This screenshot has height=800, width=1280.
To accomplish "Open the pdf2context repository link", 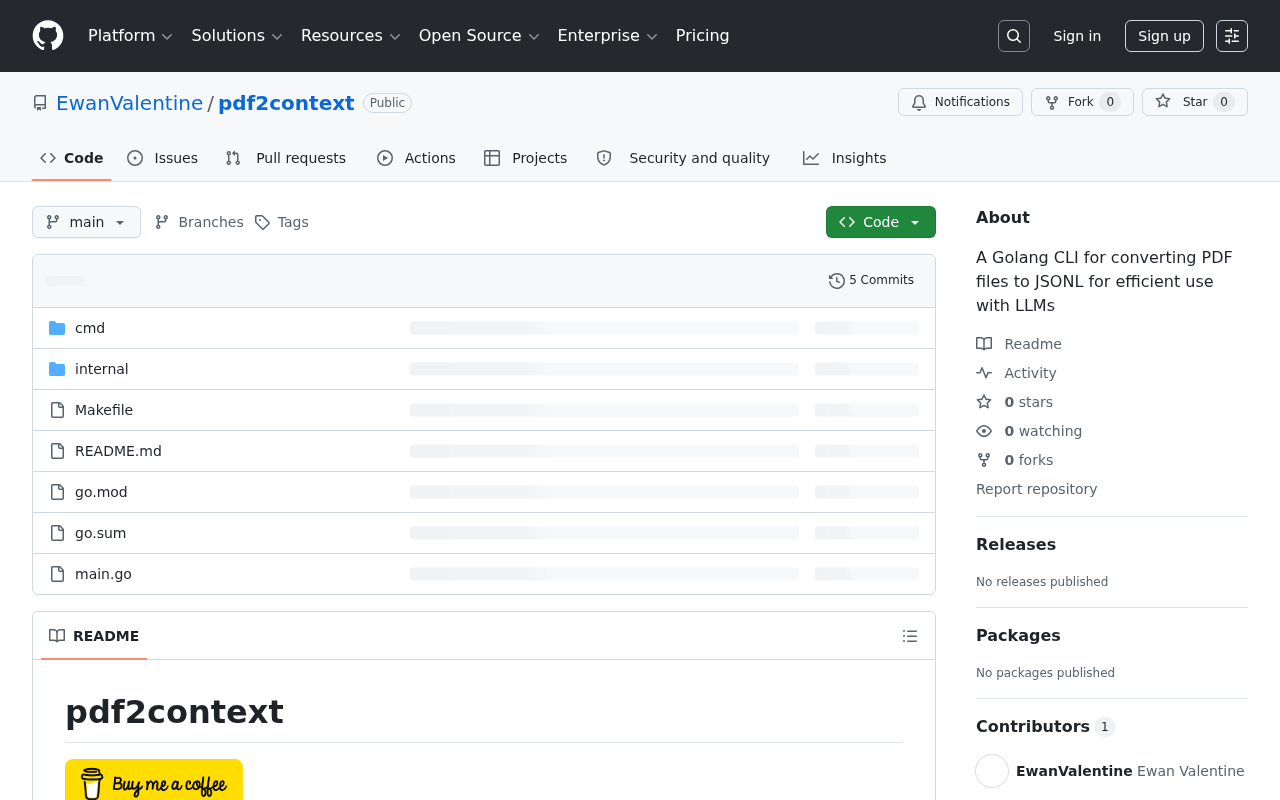I will point(286,103).
